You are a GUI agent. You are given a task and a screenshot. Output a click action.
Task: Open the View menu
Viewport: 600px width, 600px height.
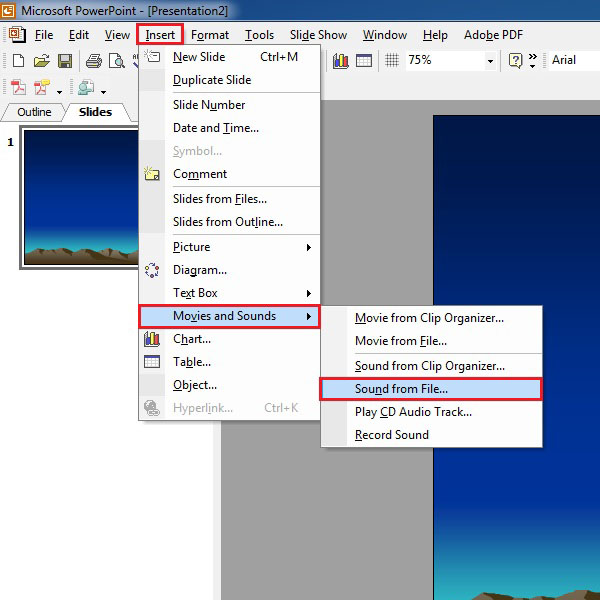117,35
